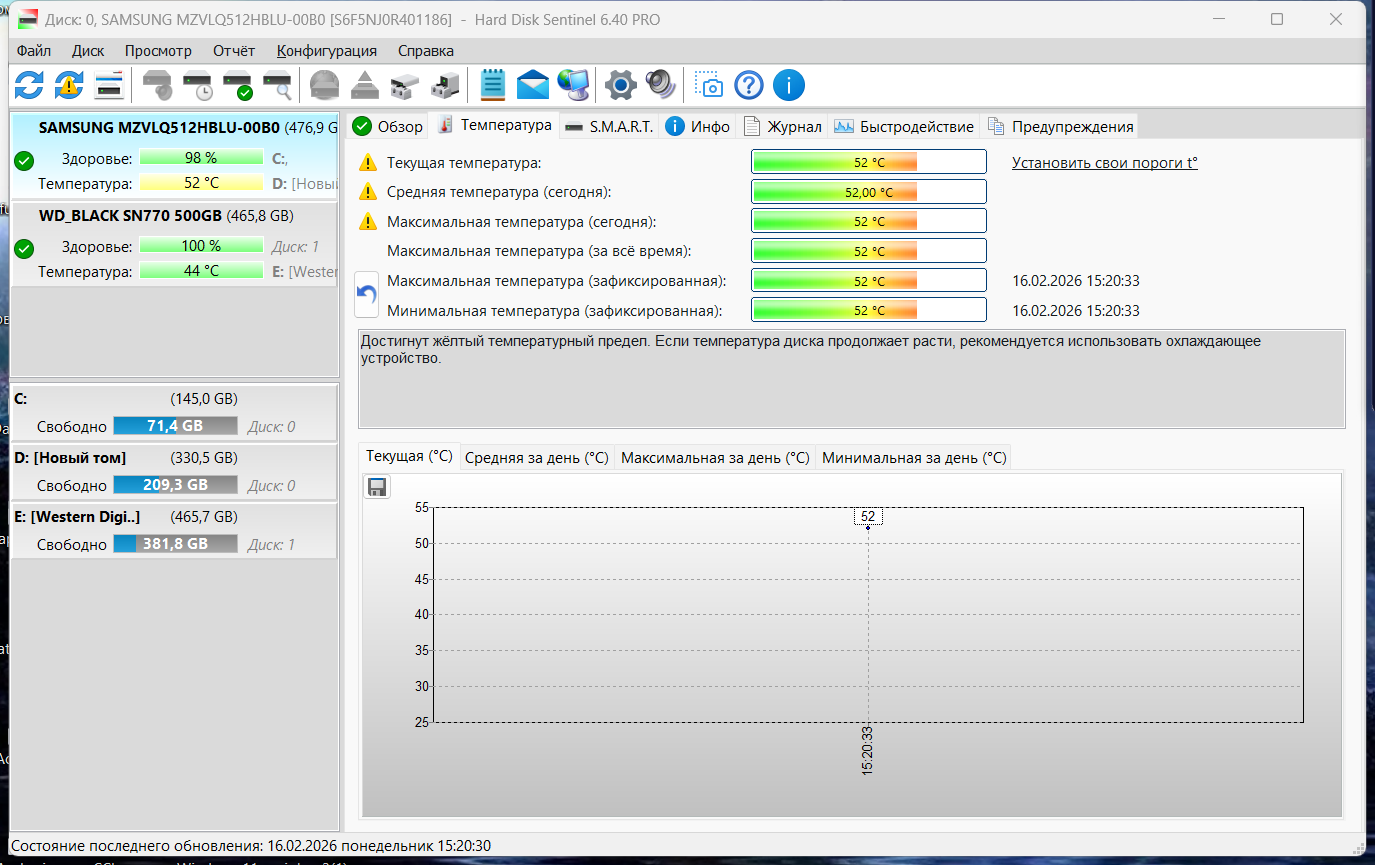
Task: Reset recorded temperatures with the undo arrow button
Action: coord(367,295)
